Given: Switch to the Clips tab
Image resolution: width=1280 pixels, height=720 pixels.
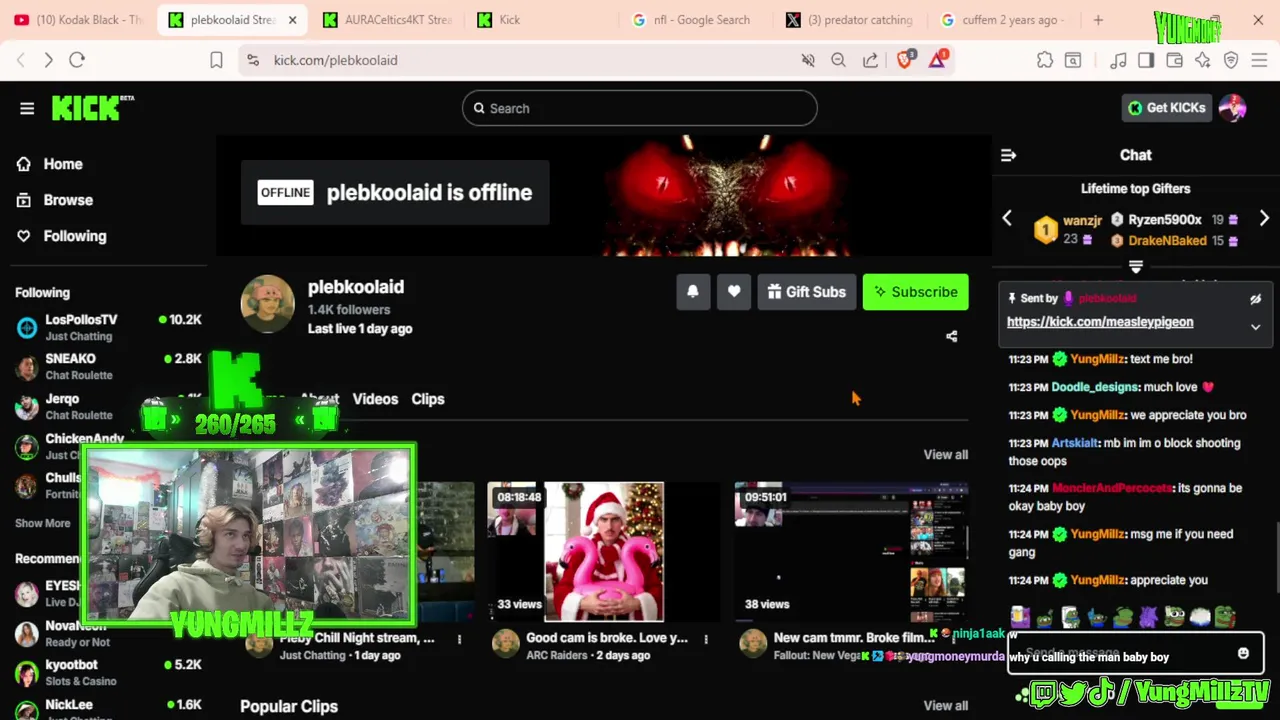Looking at the screenshot, I should point(428,399).
